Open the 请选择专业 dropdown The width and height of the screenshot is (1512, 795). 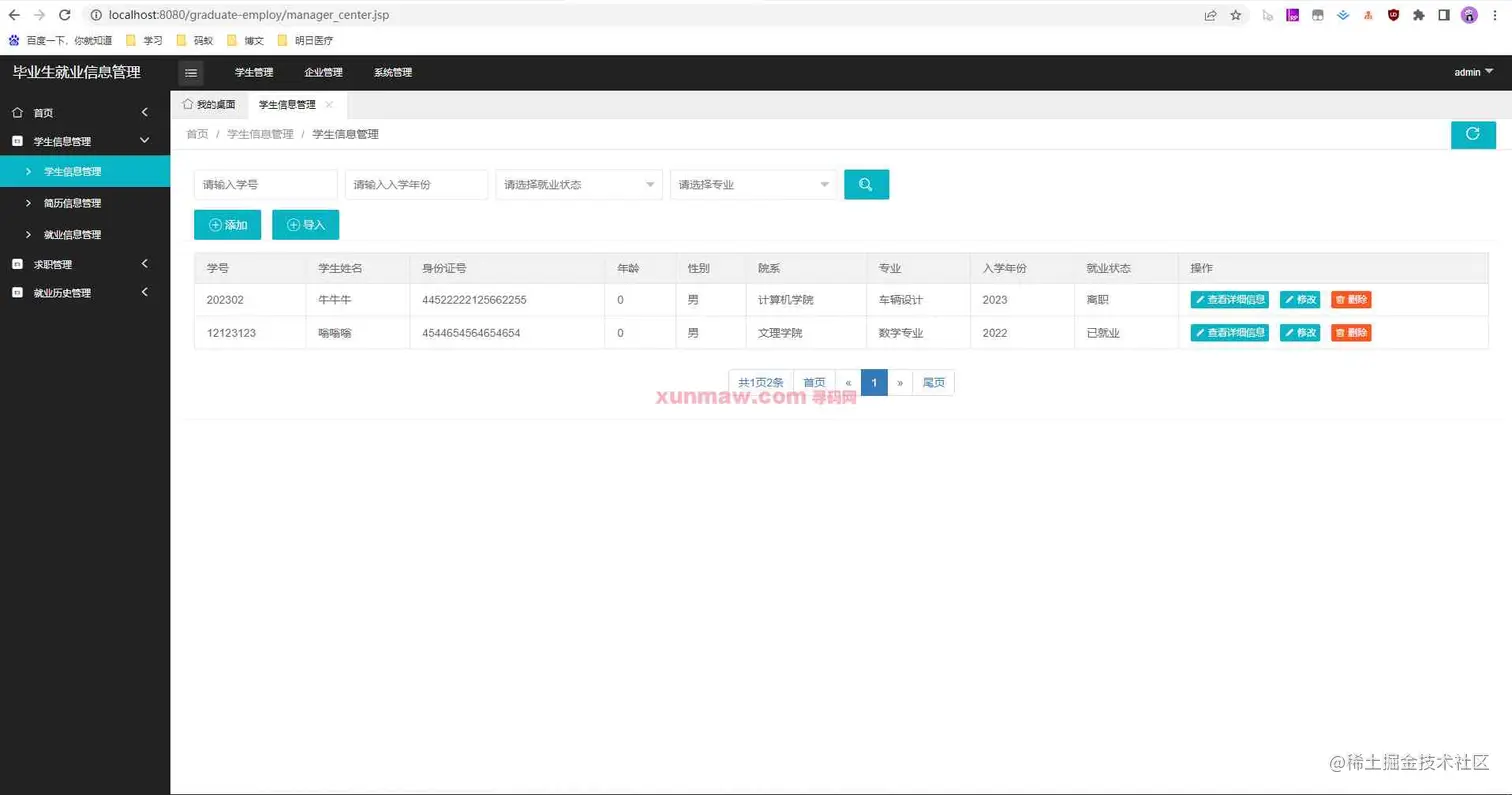click(x=751, y=184)
